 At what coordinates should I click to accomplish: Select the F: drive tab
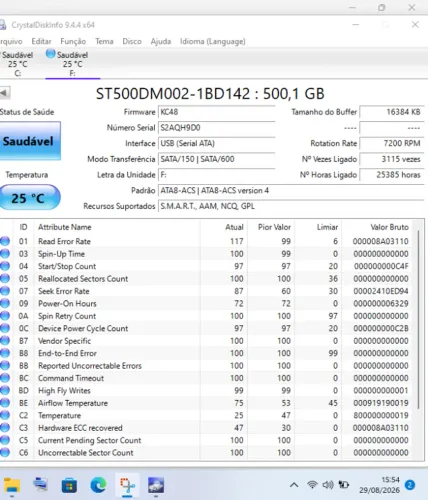(72, 64)
